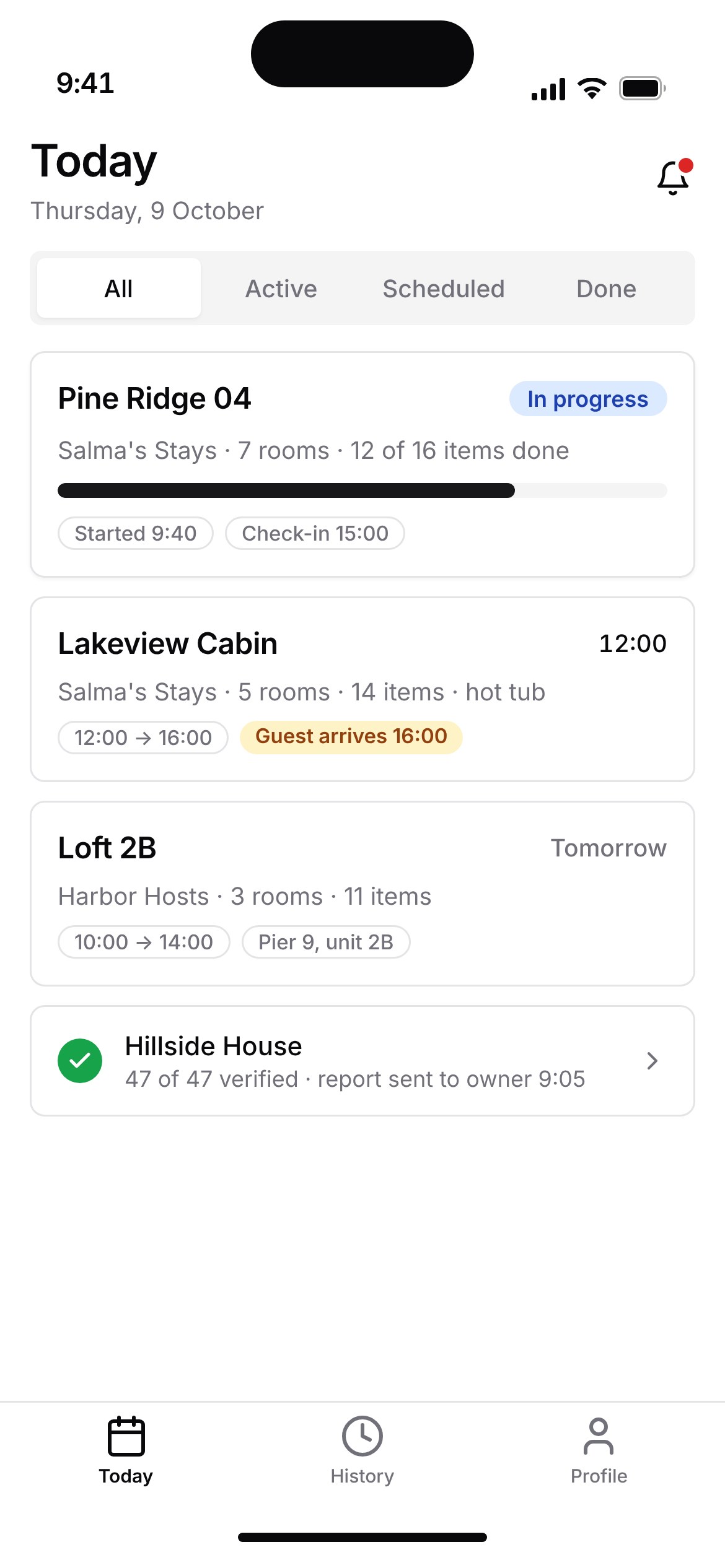Screen dimensions: 725x1568
Task: Open the Loft 2B job card
Action: (x=362, y=894)
